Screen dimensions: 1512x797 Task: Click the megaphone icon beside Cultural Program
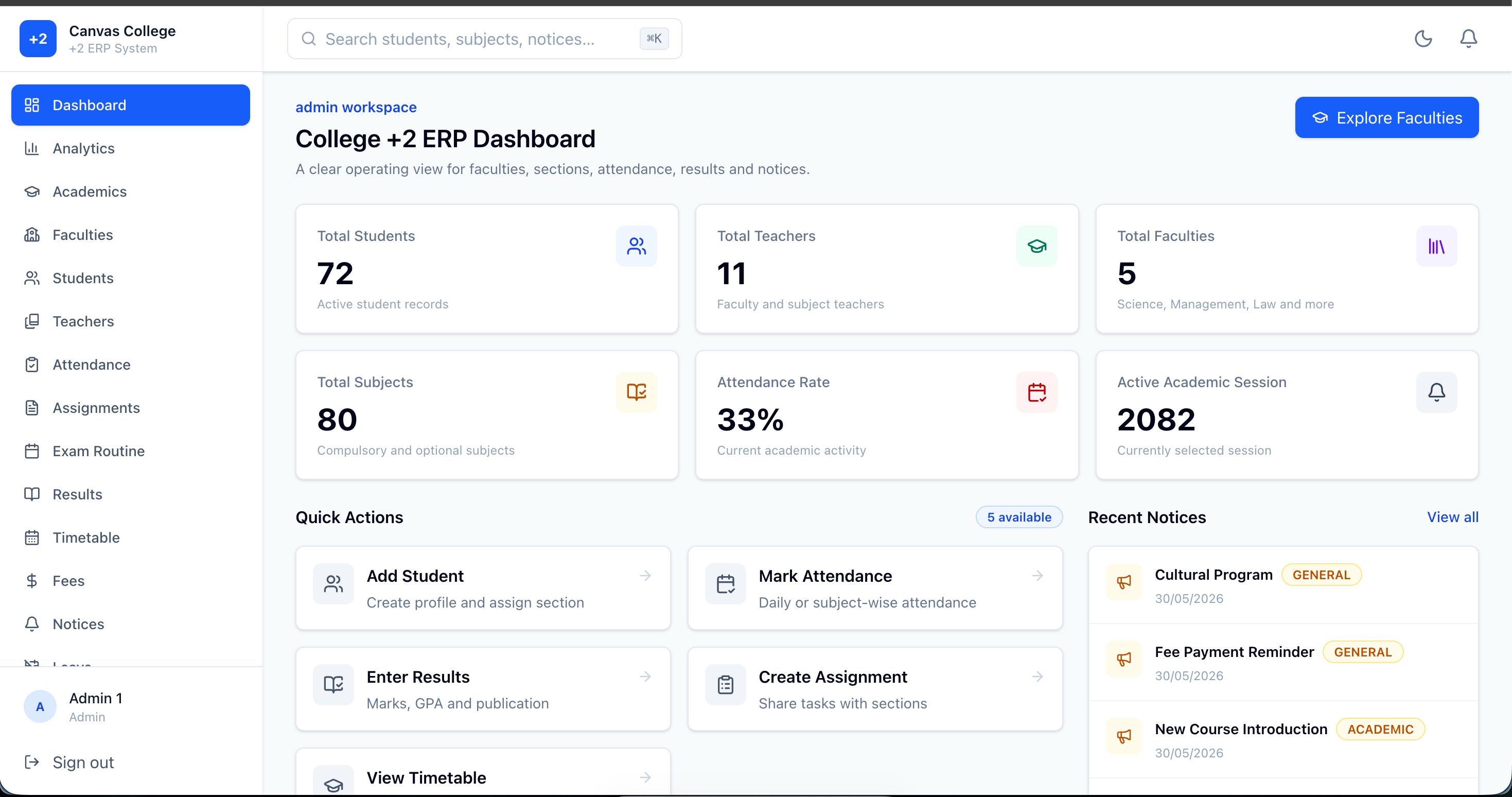point(1124,582)
